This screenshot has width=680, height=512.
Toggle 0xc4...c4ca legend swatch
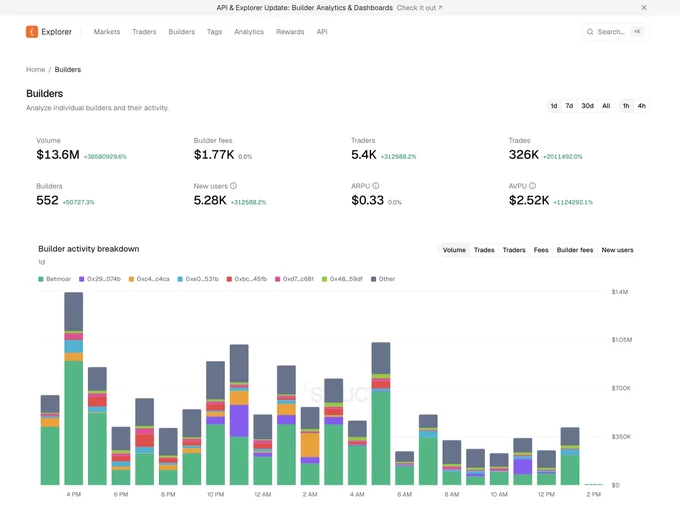coord(131,279)
